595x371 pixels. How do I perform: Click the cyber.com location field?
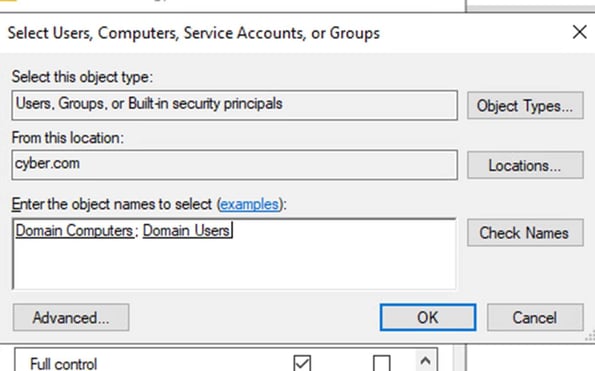pyautogui.click(x=235, y=165)
